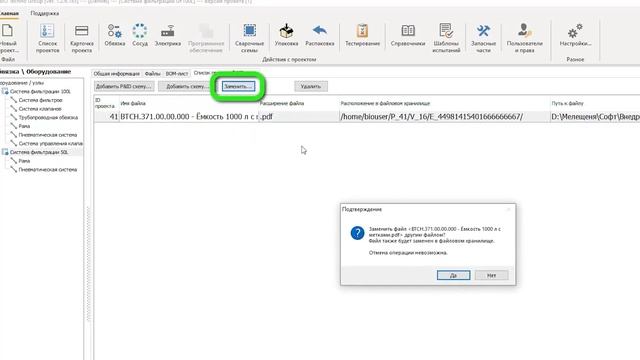Click the Путь к файлу column header

click(595, 103)
